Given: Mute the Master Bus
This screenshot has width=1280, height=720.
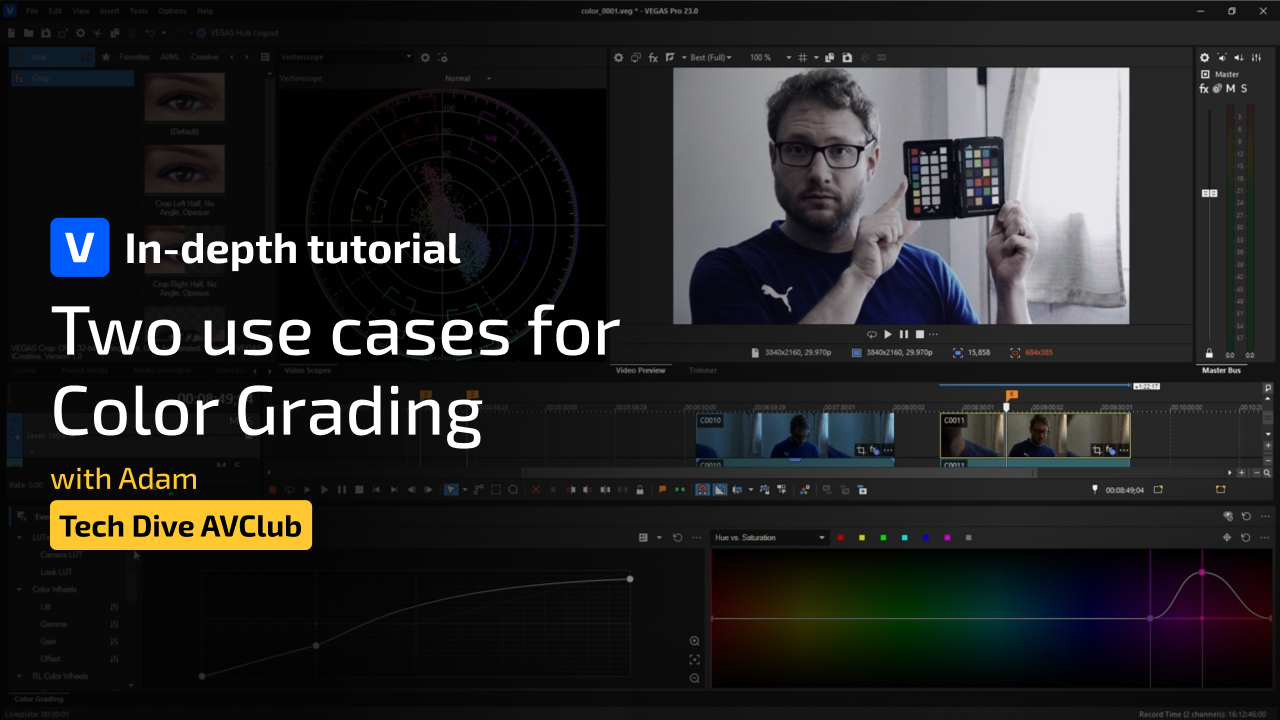Looking at the screenshot, I should (x=1231, y=89).
